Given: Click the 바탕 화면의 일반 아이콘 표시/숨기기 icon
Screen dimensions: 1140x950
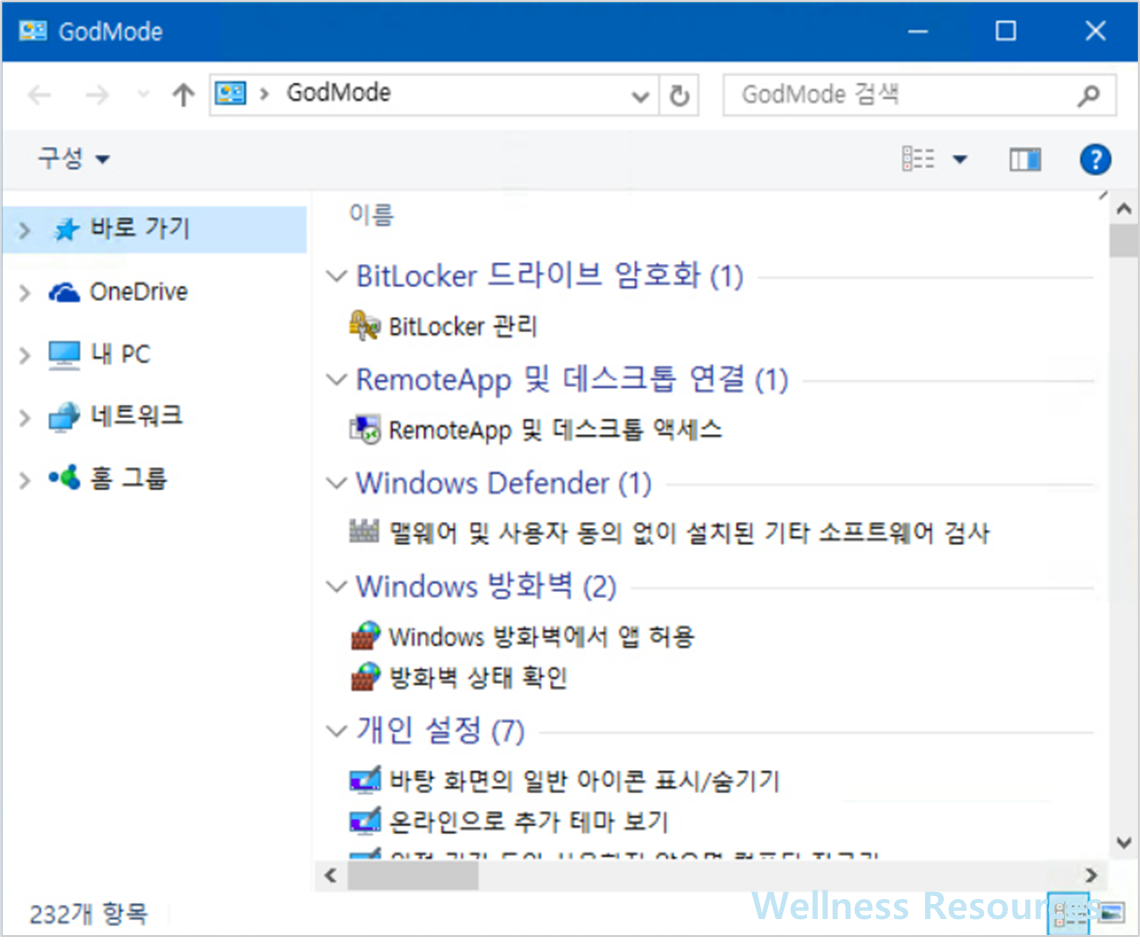Looking at the screenshot, I should [x=365, y=780].
